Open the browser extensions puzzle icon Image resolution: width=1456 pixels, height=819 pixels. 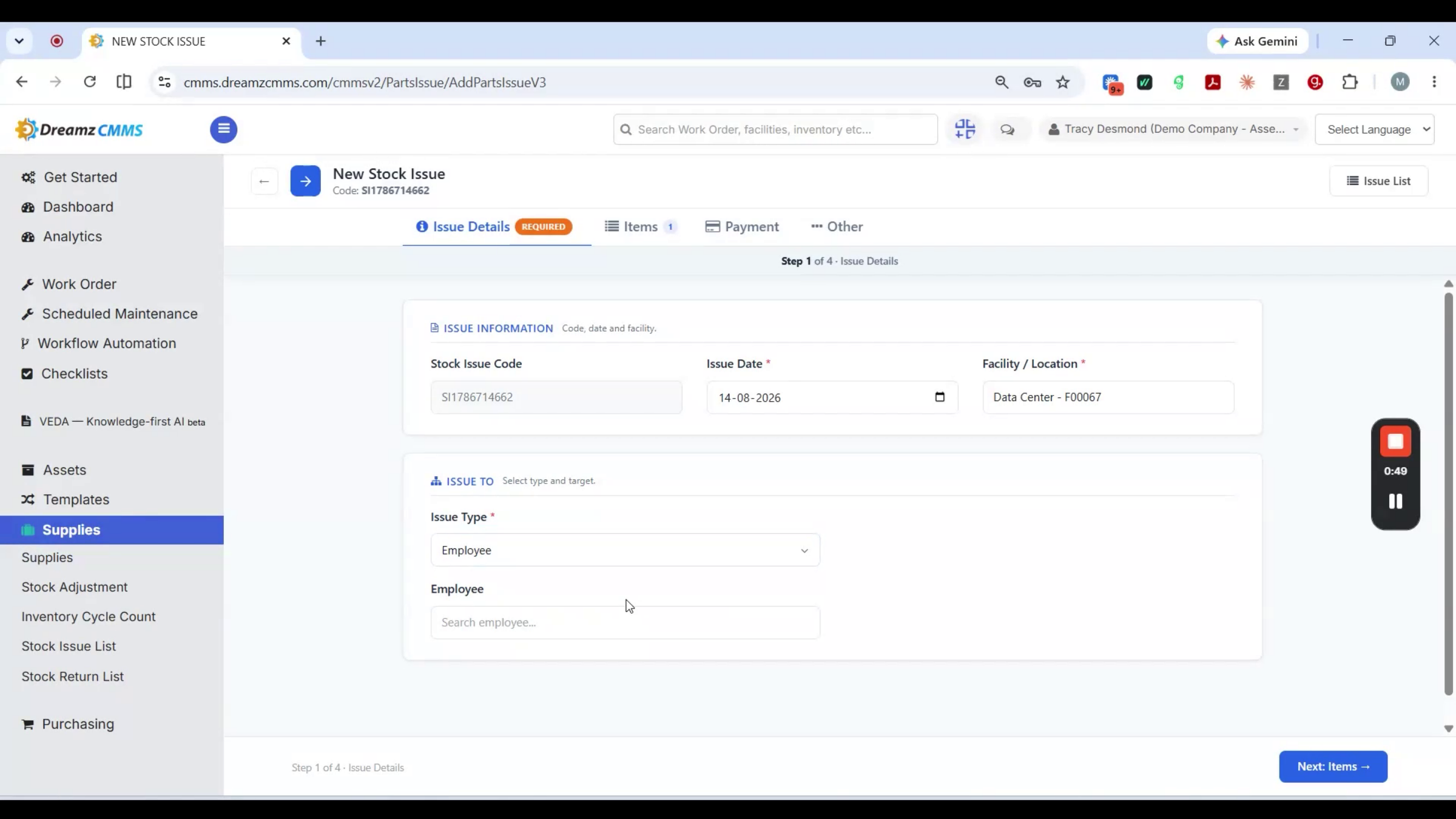(x=1350, y=82)
